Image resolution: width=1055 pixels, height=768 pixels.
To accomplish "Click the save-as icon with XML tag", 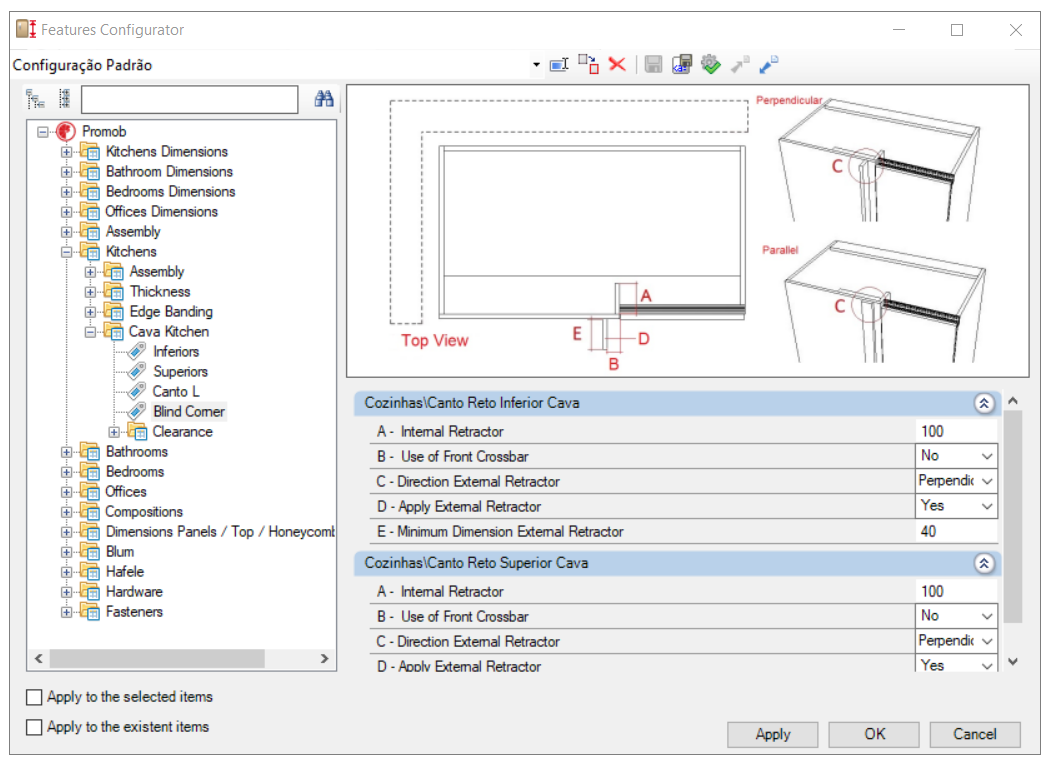I will [682, 65].
